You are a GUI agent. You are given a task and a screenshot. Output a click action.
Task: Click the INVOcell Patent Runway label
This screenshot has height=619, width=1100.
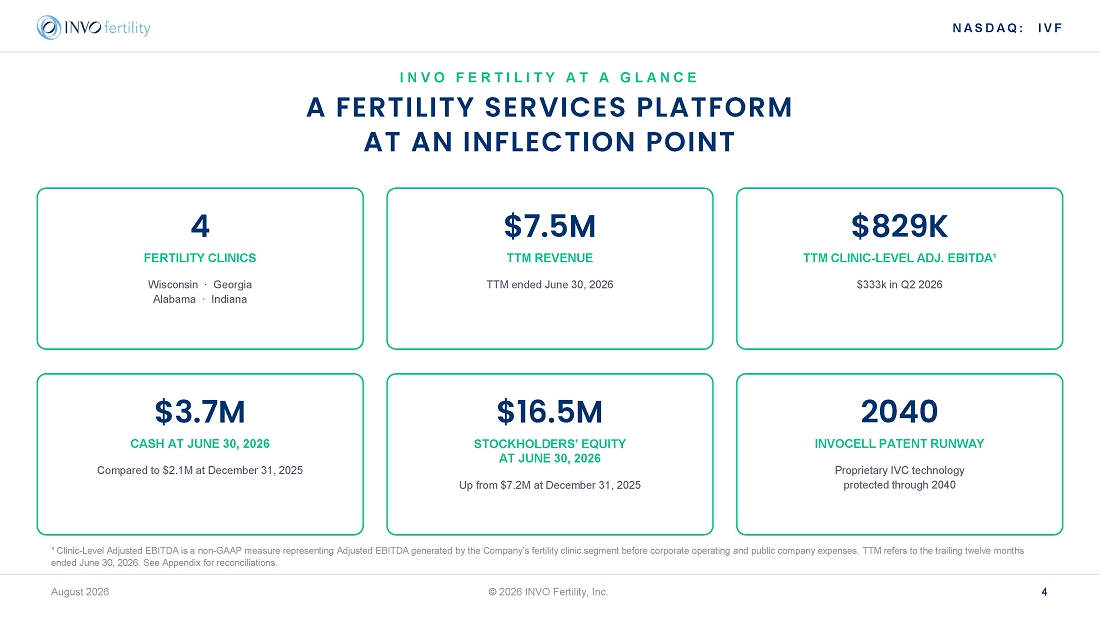tap(899, 444)
